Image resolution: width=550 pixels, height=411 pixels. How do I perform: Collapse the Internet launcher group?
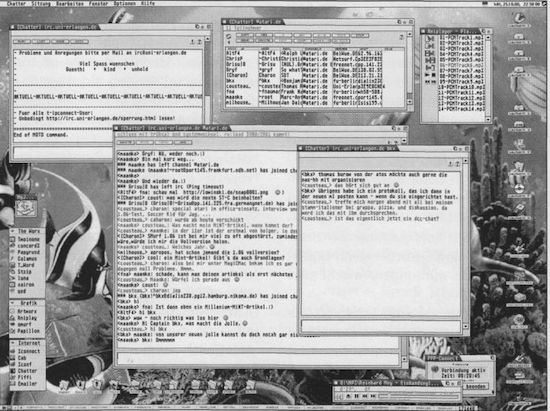(13, 343)
